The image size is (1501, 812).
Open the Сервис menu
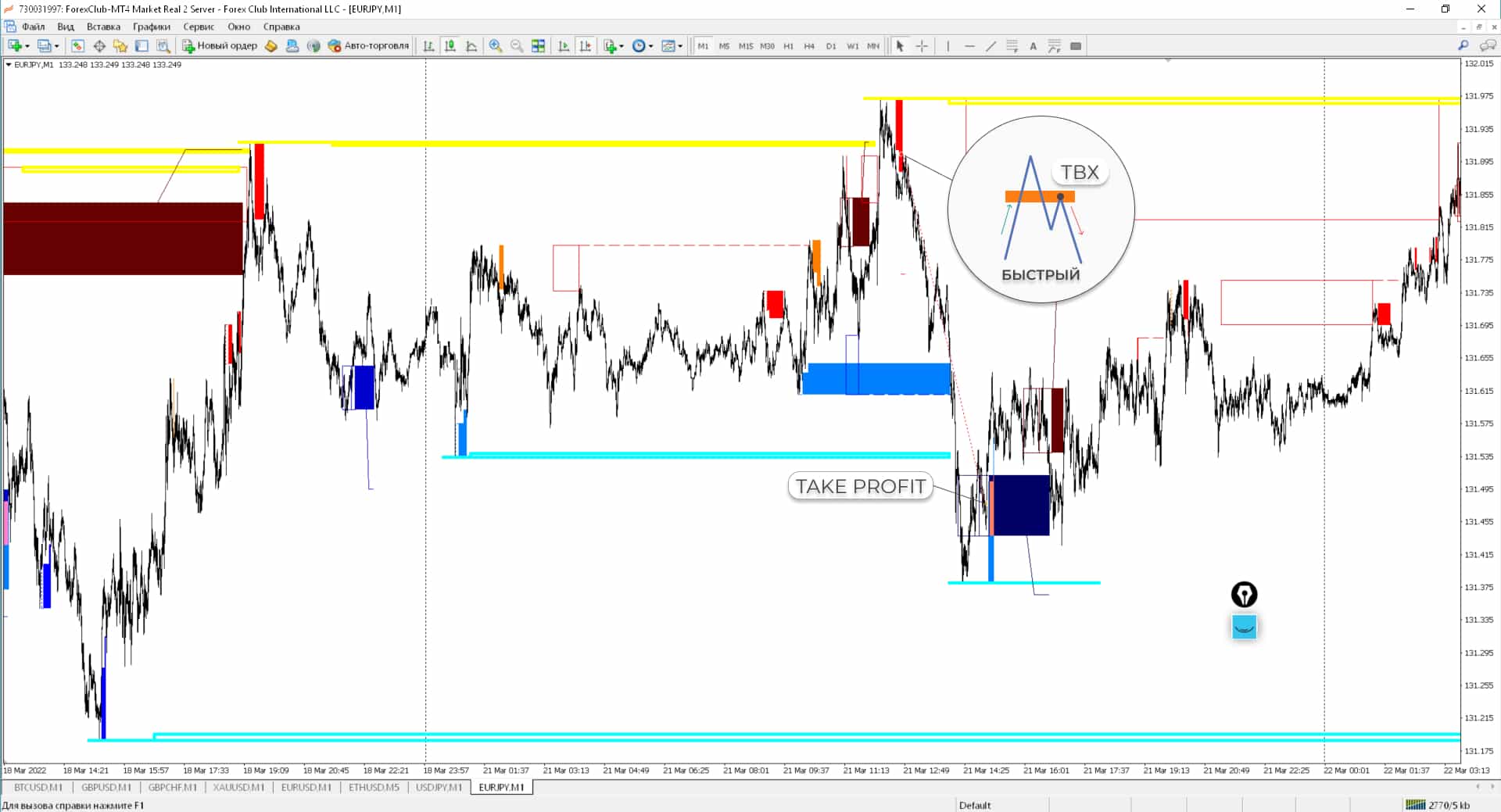(x=199, y=27)
